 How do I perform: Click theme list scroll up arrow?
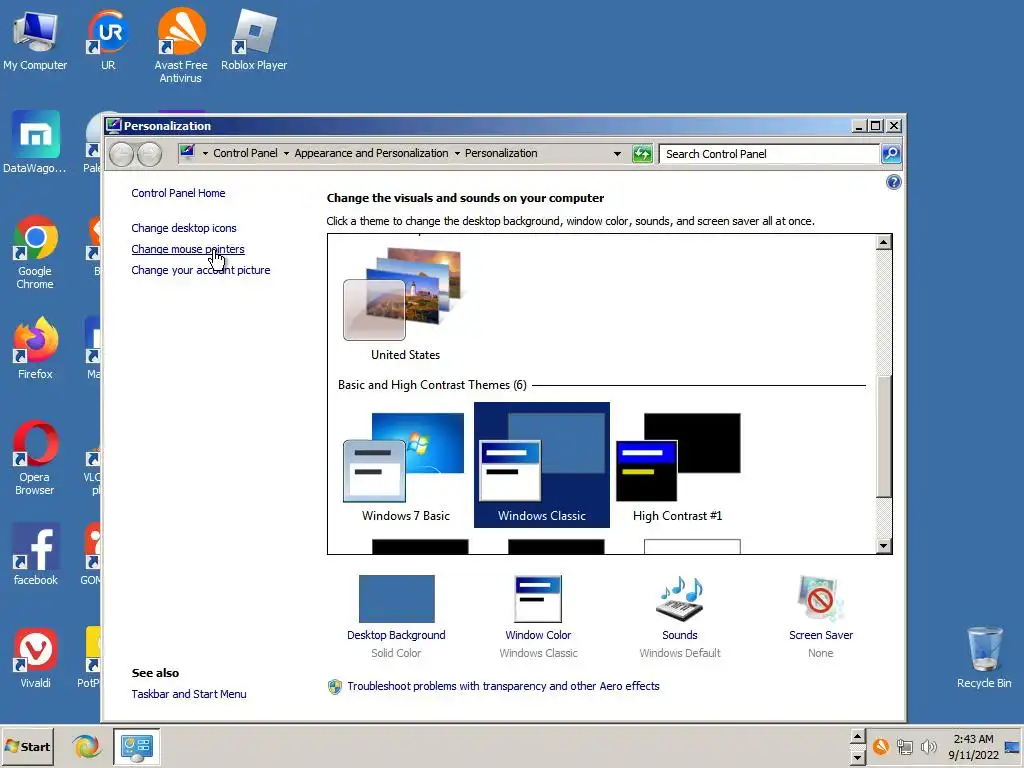[884, 242]
